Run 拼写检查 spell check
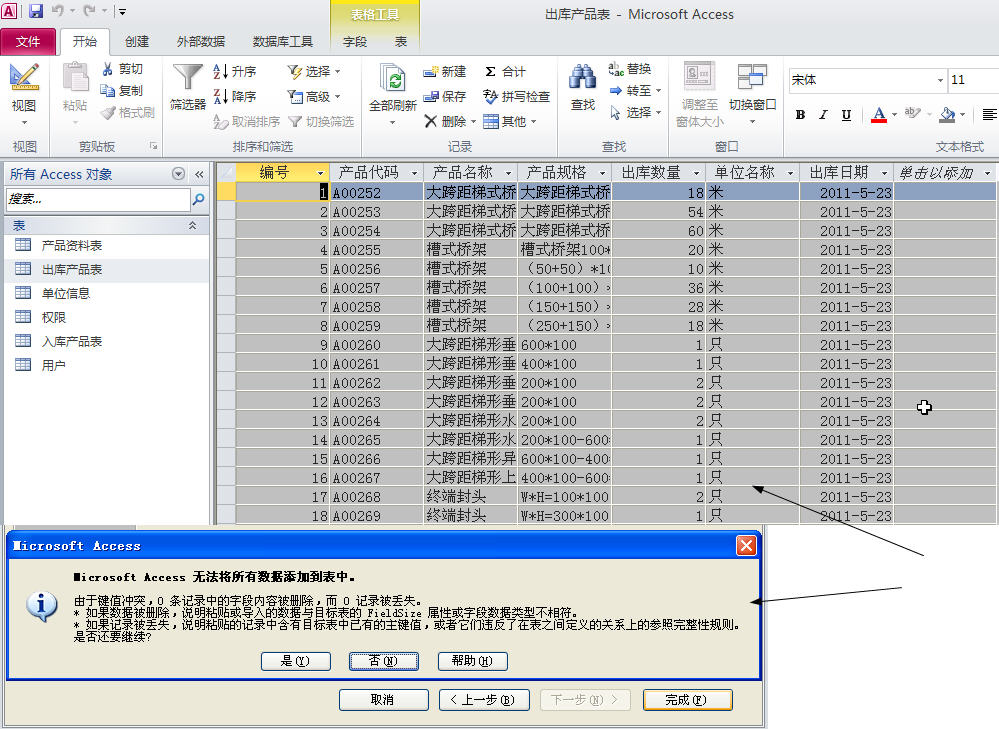Image resolution: width=999 pixels, height=729 pixels. point(516,96)
